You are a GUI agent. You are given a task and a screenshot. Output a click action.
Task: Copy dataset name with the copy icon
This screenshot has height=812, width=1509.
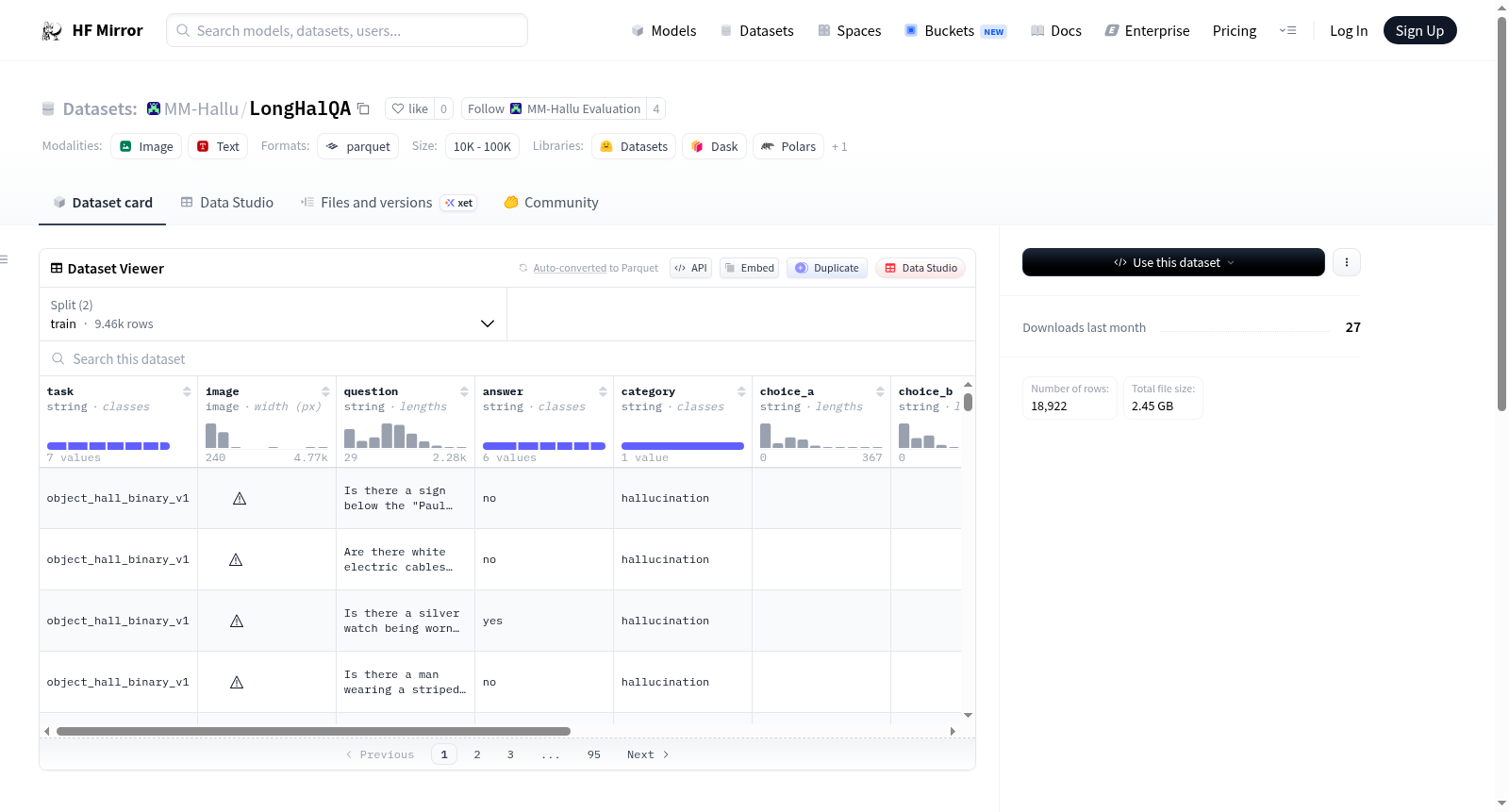[363, 108]
